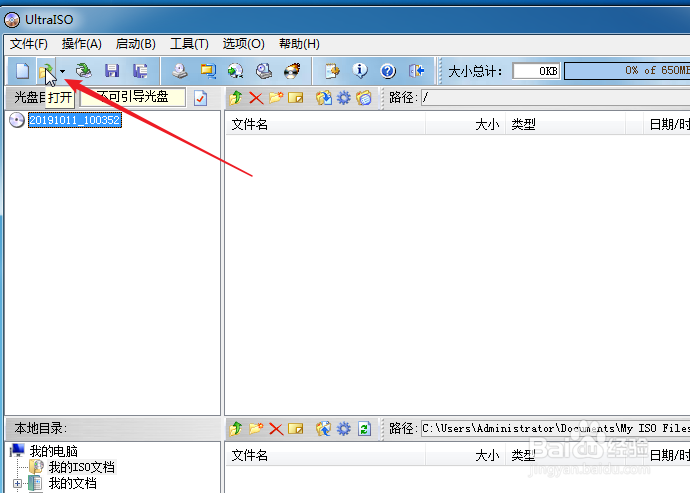Image resolution: width=690 pixels, height=493 pixels.
Task: Click the Exit toolbar icon
Action: click(416, 71)
